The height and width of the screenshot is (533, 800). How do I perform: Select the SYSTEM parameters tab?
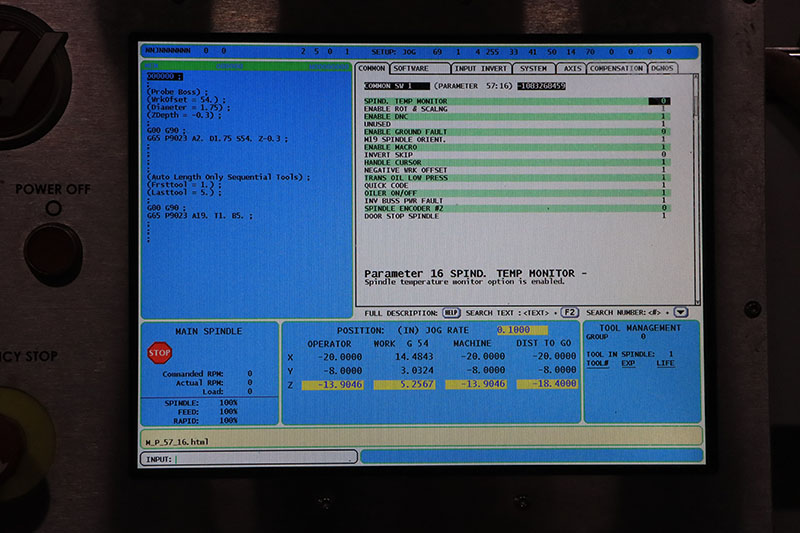533,68
